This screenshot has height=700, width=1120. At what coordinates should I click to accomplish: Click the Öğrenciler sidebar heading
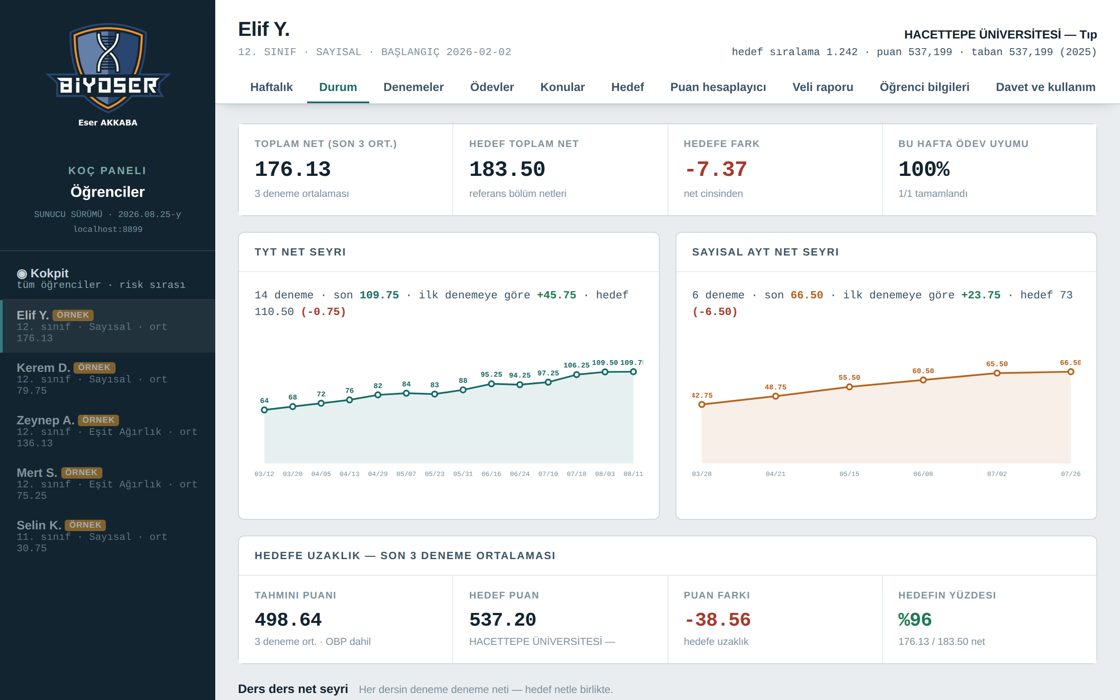[x=107, y=192]
